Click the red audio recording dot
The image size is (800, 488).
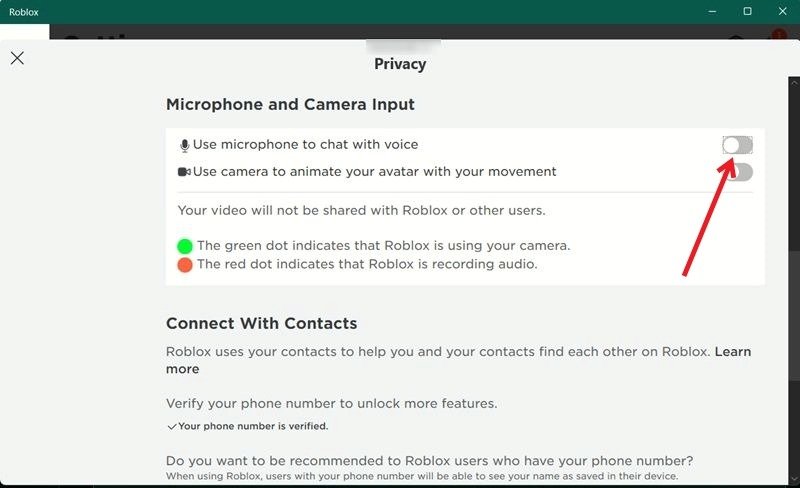[x=185, y=264]
